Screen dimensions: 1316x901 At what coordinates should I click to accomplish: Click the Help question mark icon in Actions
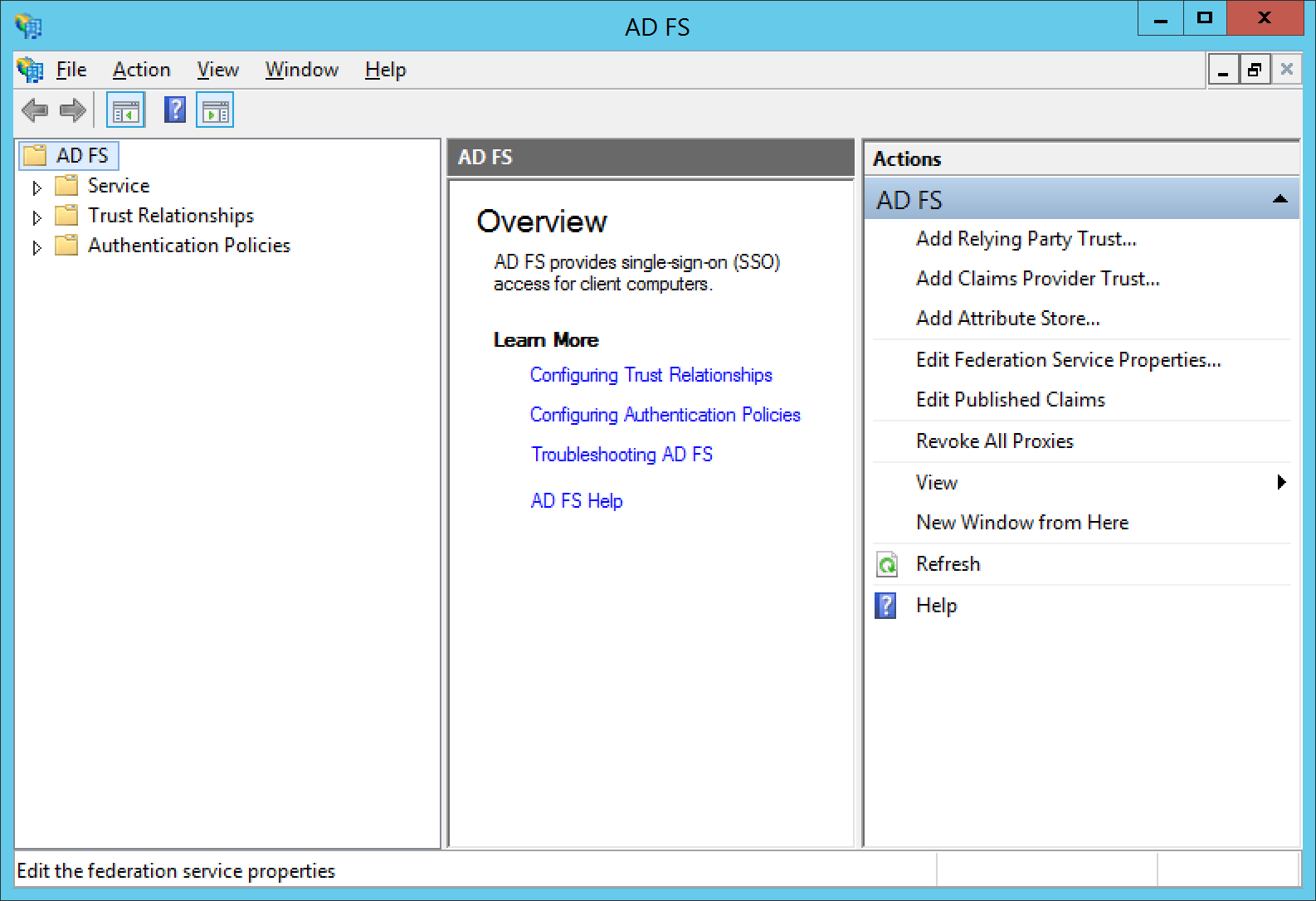[886, 606]
